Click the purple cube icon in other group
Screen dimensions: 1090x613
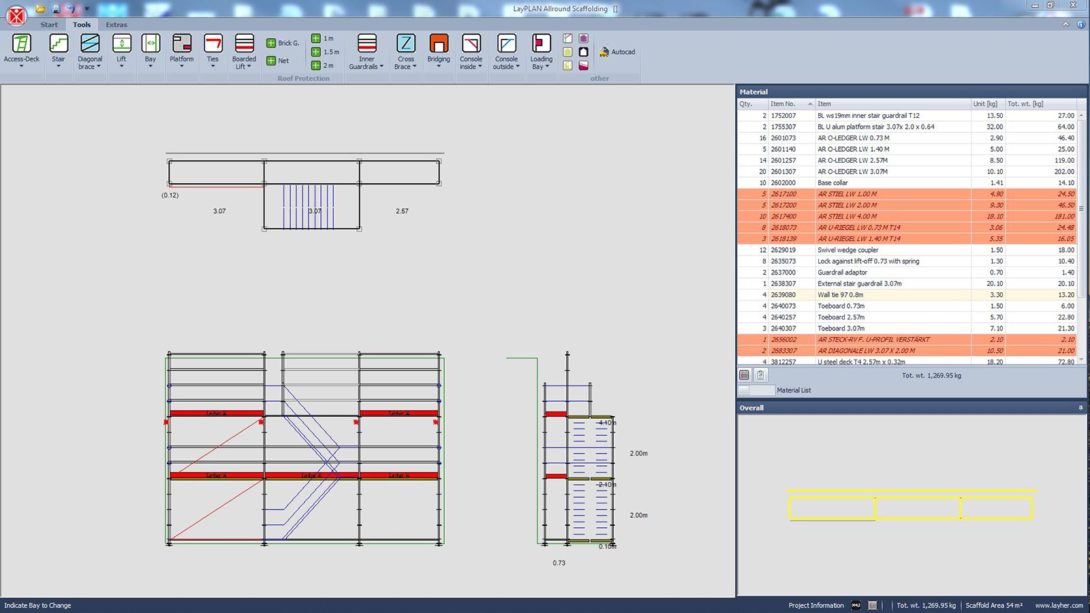[583, 38]
